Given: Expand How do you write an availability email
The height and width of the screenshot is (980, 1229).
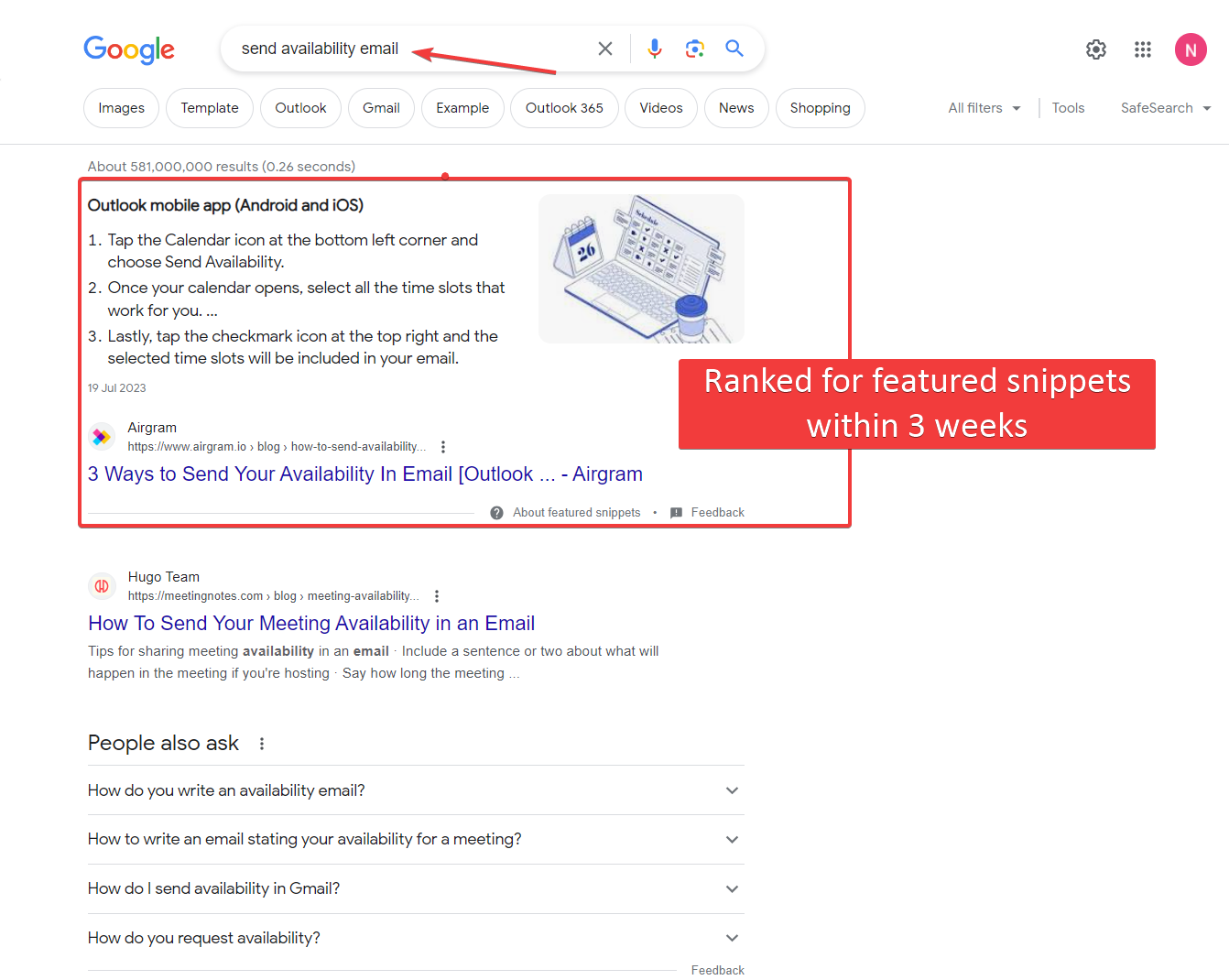Looking at the screenshot, I should pyautogui.click(x=416, y=790).
